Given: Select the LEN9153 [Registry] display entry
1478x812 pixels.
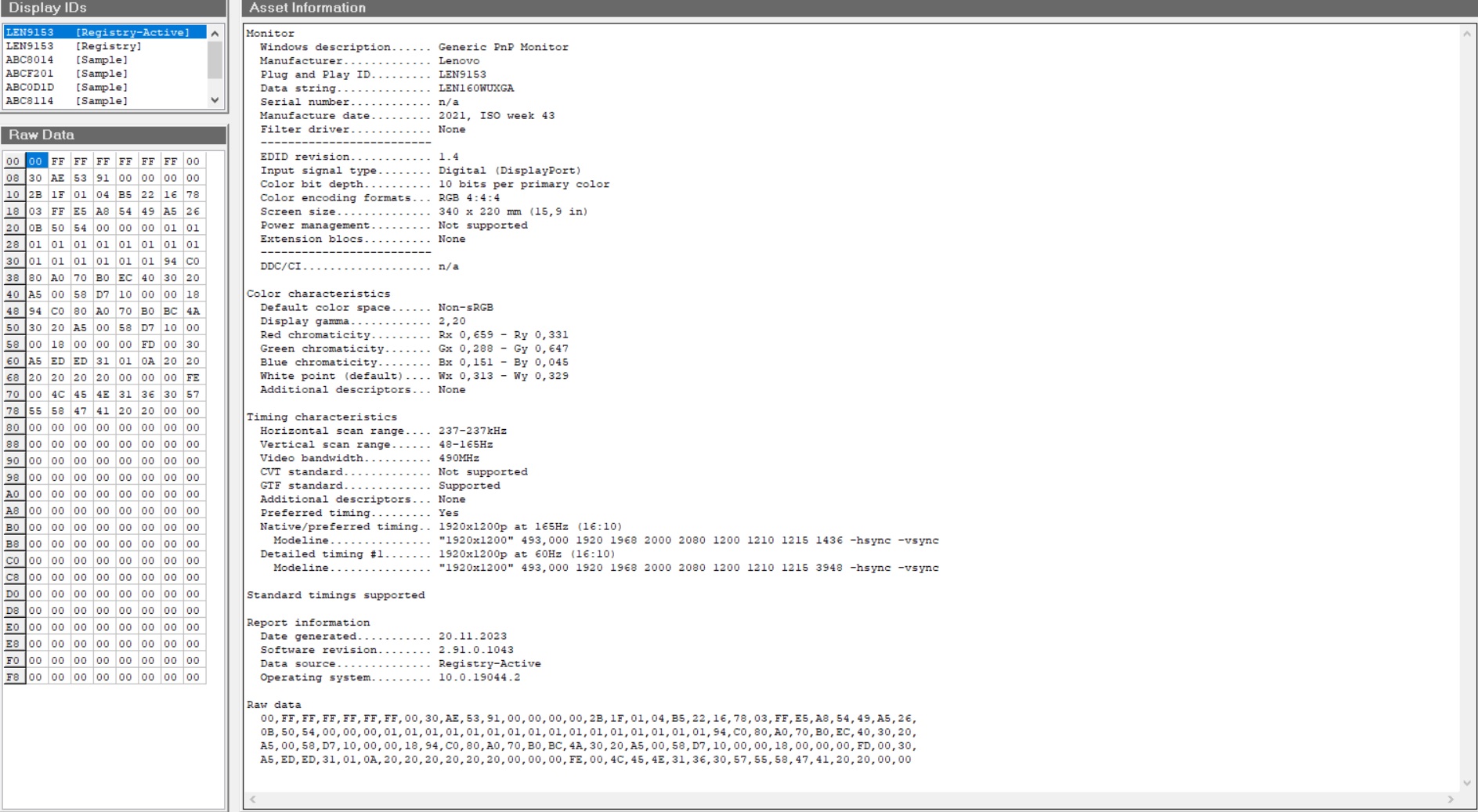Looking at the screenshot, I should pyautogui.click(x=105, y=46).
